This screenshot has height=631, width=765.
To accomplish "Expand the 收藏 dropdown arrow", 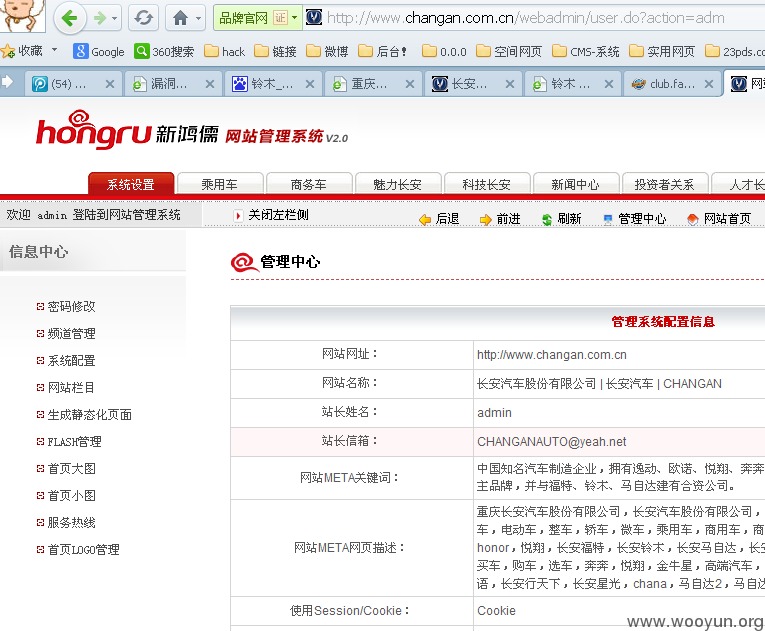I will click(x=54, y=50).
